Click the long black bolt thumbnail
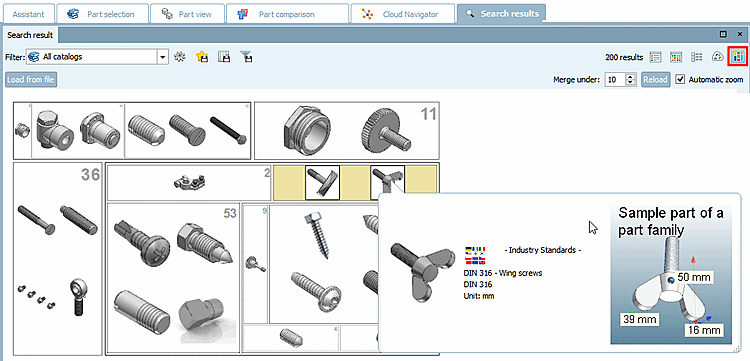750x361 pixels. coord(229,130)
